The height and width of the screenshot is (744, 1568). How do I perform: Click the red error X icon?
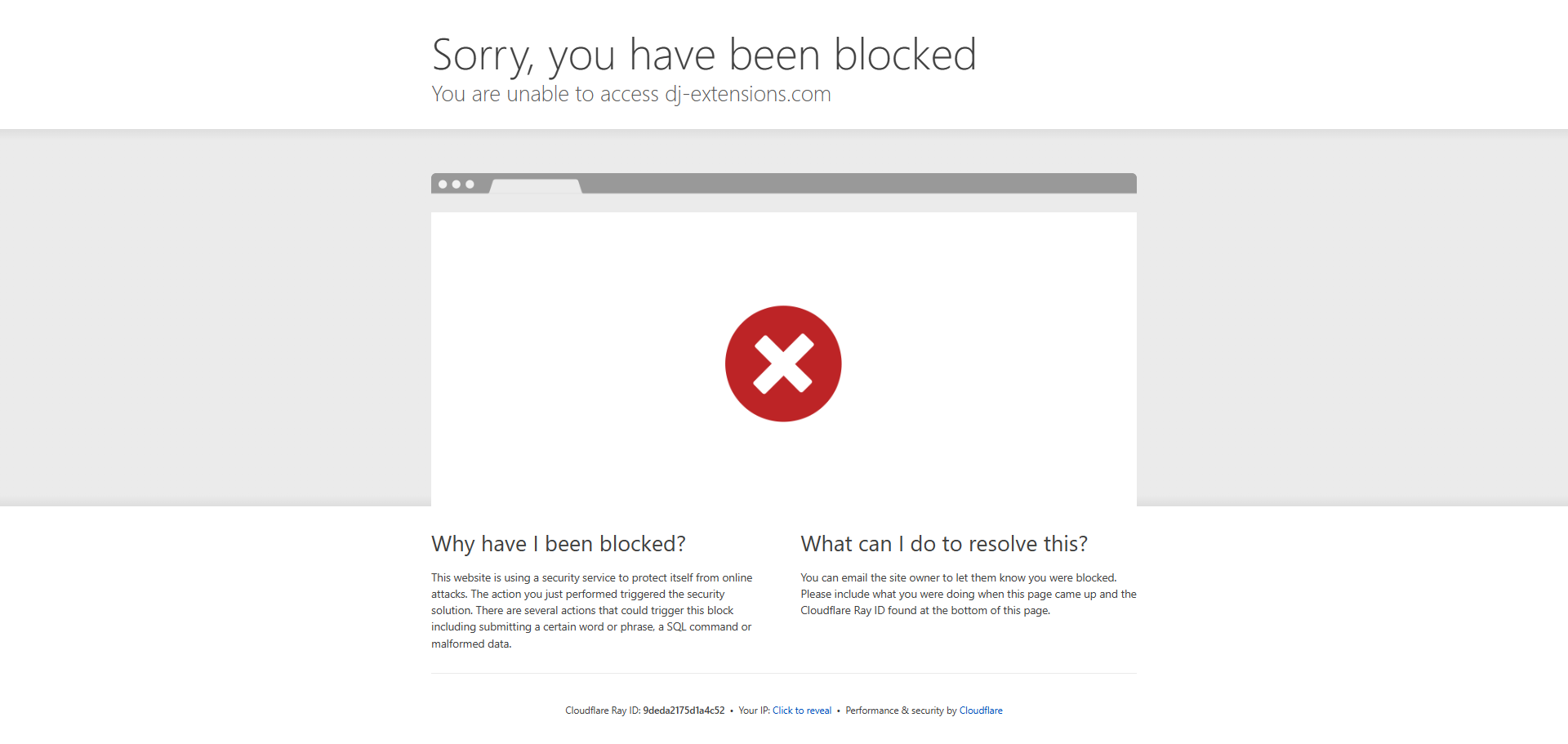[783, 363]
